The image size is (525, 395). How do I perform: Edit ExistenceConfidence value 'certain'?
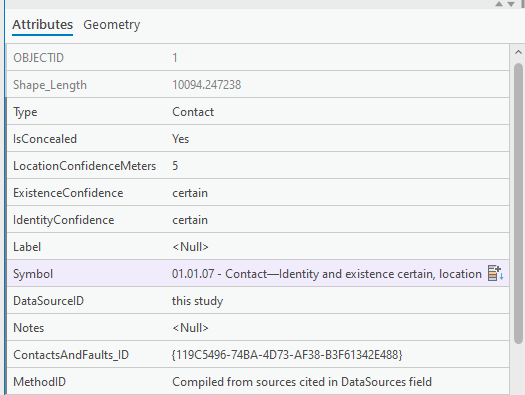(x=190, y=193)
